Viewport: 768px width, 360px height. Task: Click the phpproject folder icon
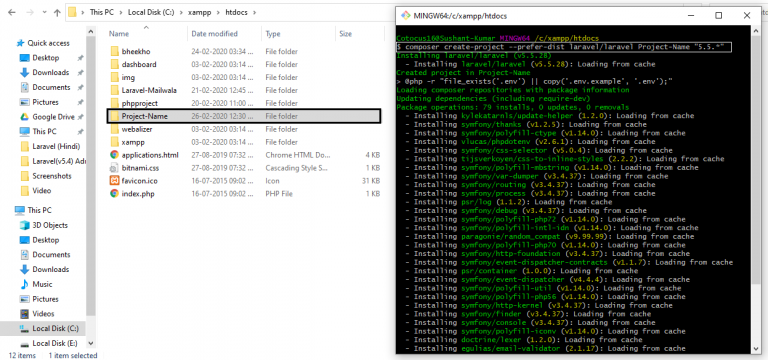pos(114,103)
